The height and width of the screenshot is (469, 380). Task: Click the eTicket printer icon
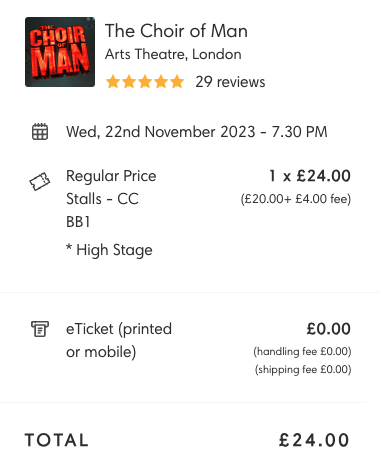(x=40, y=329)
